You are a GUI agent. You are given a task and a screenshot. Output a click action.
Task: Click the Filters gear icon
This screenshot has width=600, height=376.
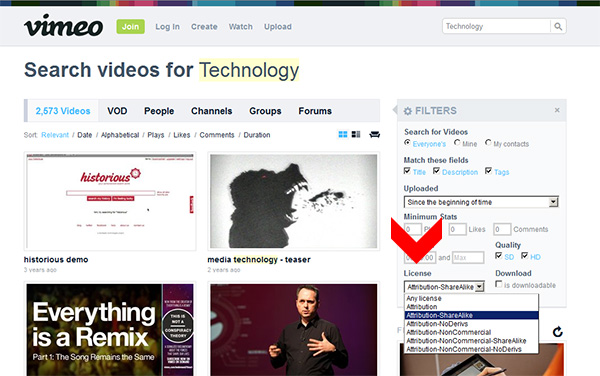(x=408, y=111)
